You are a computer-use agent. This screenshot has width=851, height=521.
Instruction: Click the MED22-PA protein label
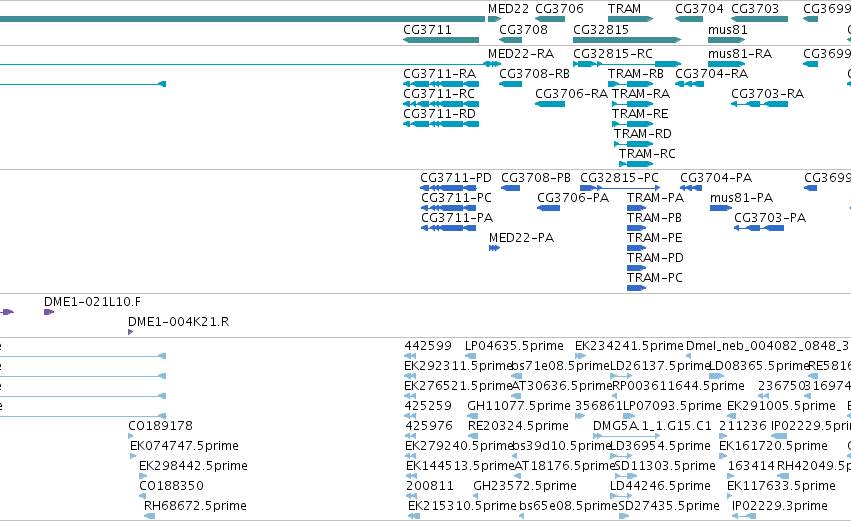point(521,238)
